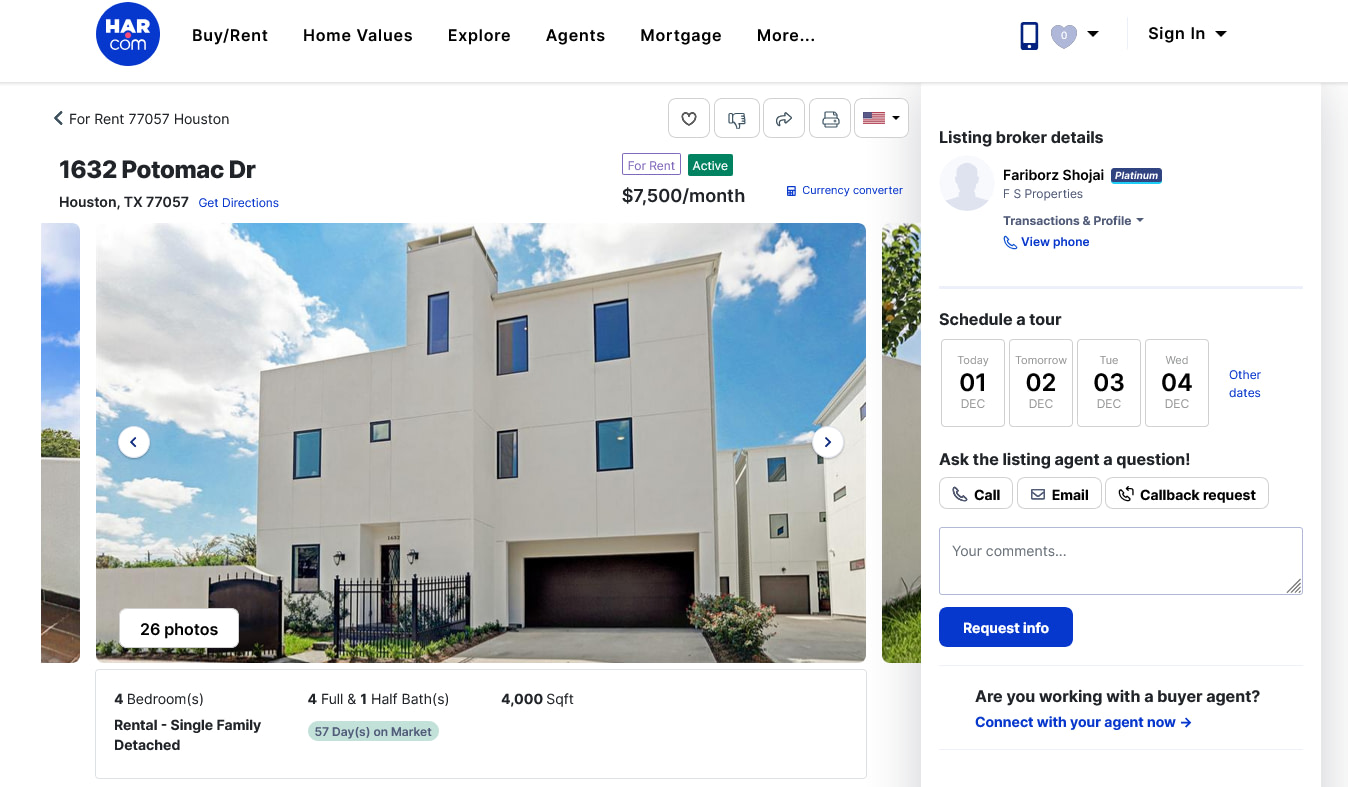Click the mobile phone app icon
1348x787 pixels.
pyautogui.click(x=1029, y=36)
